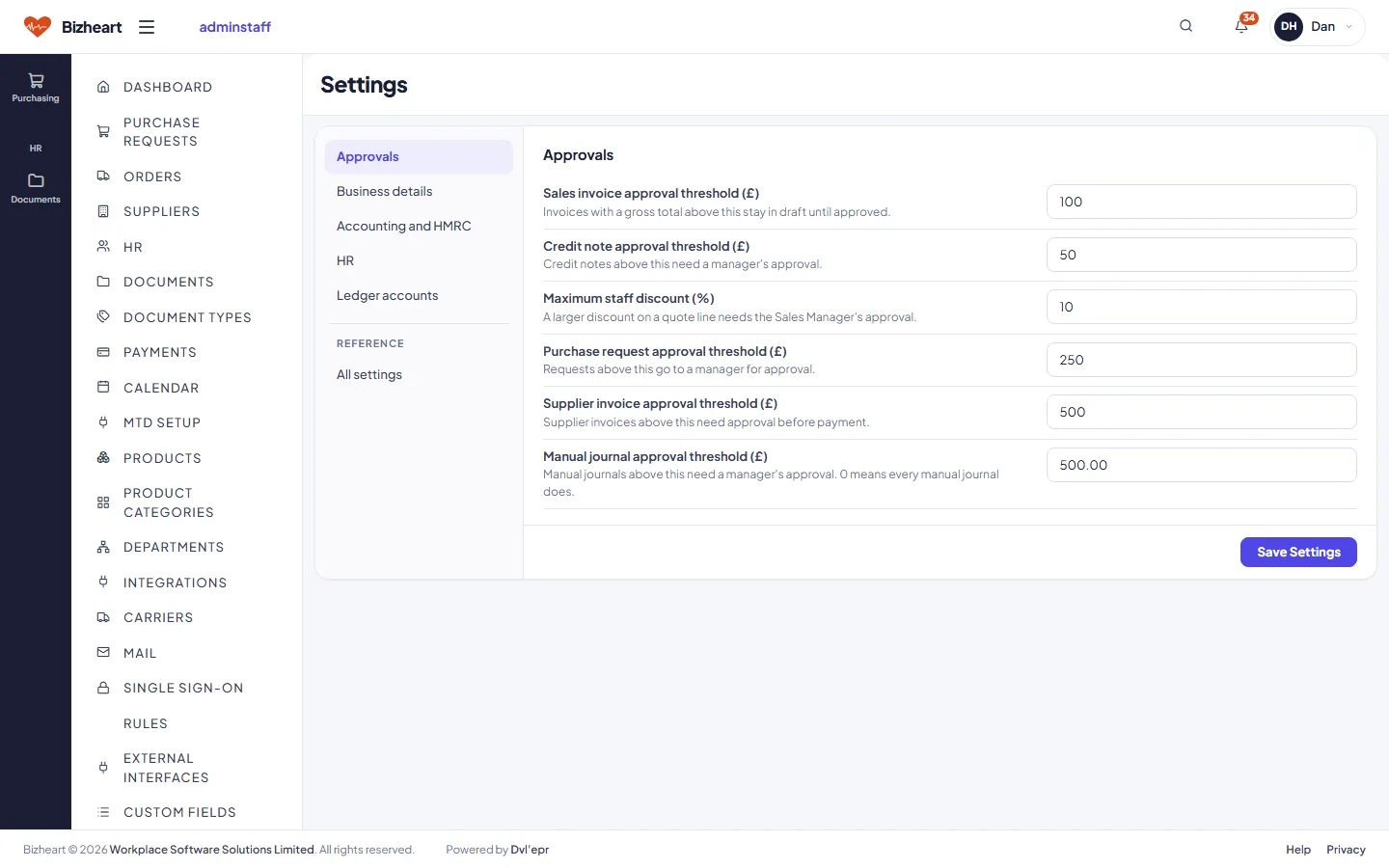Click the Orders truck icon
Image resolution: width=1389 pixels, height=868 pixels.
coord(103,176)
